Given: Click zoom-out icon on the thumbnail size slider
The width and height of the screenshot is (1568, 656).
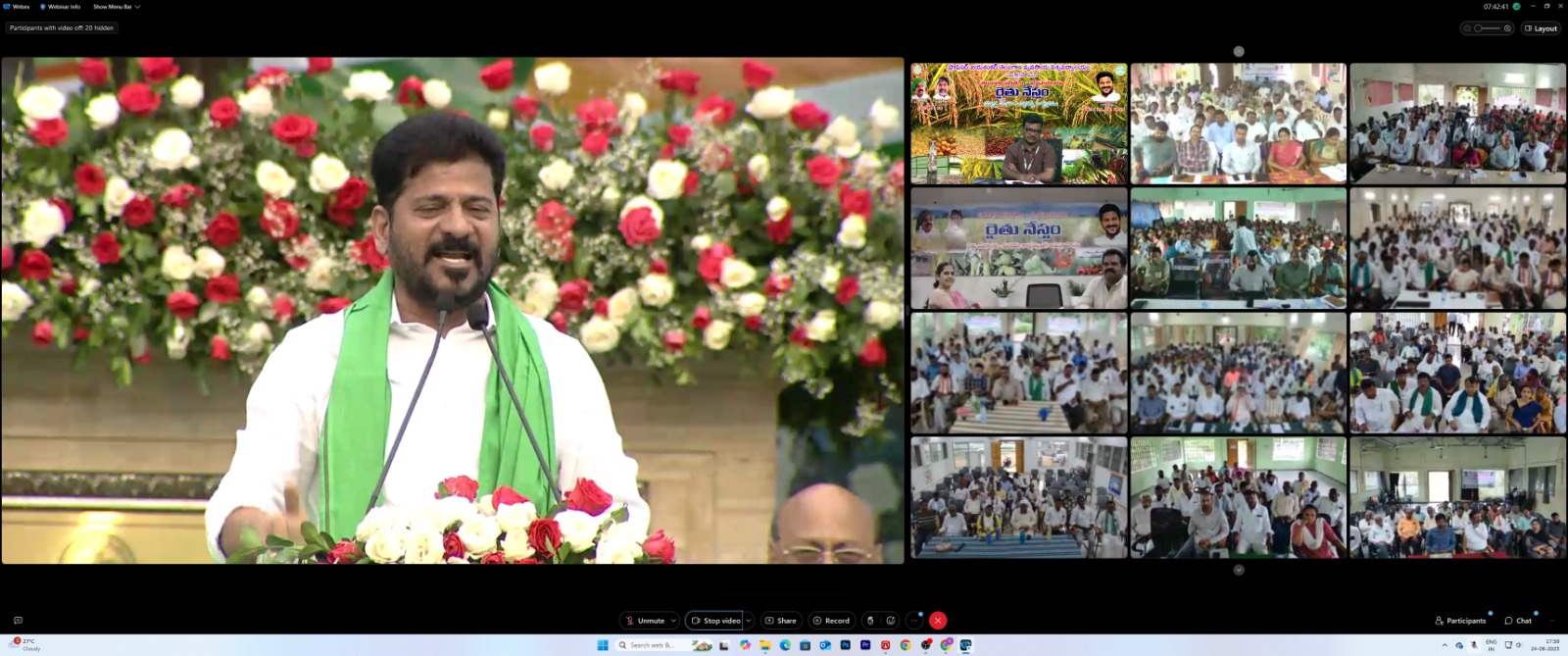Looking at the screenshot, I should 1467,28.
